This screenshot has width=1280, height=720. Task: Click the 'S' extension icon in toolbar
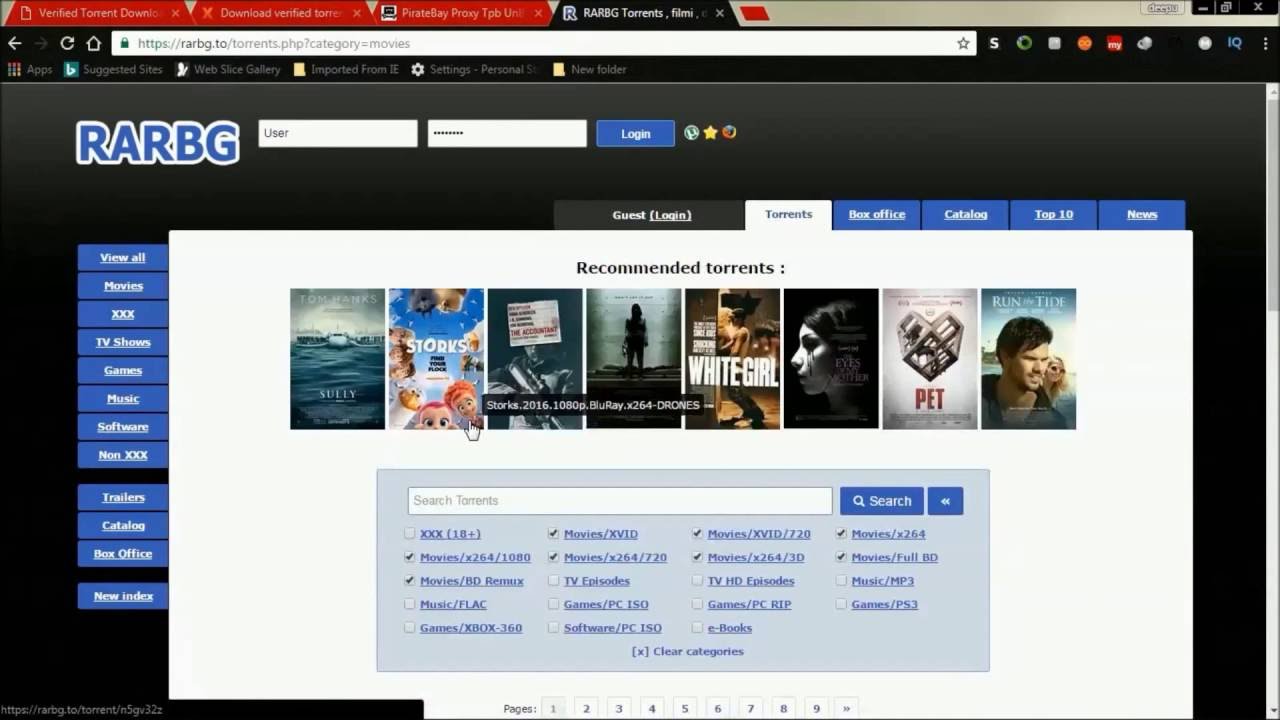(x=994, y=43)
